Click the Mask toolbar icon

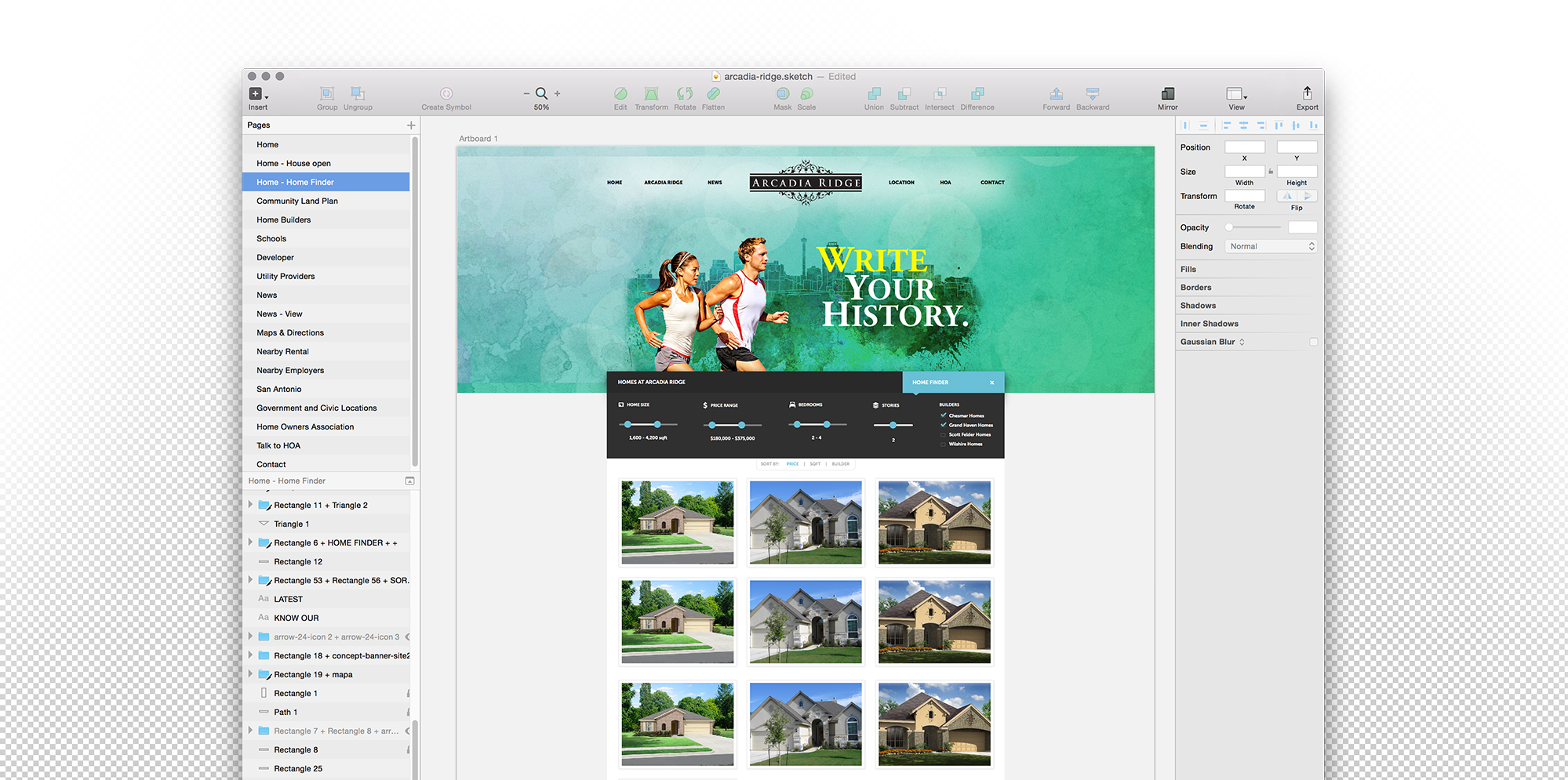coord(783,93)
